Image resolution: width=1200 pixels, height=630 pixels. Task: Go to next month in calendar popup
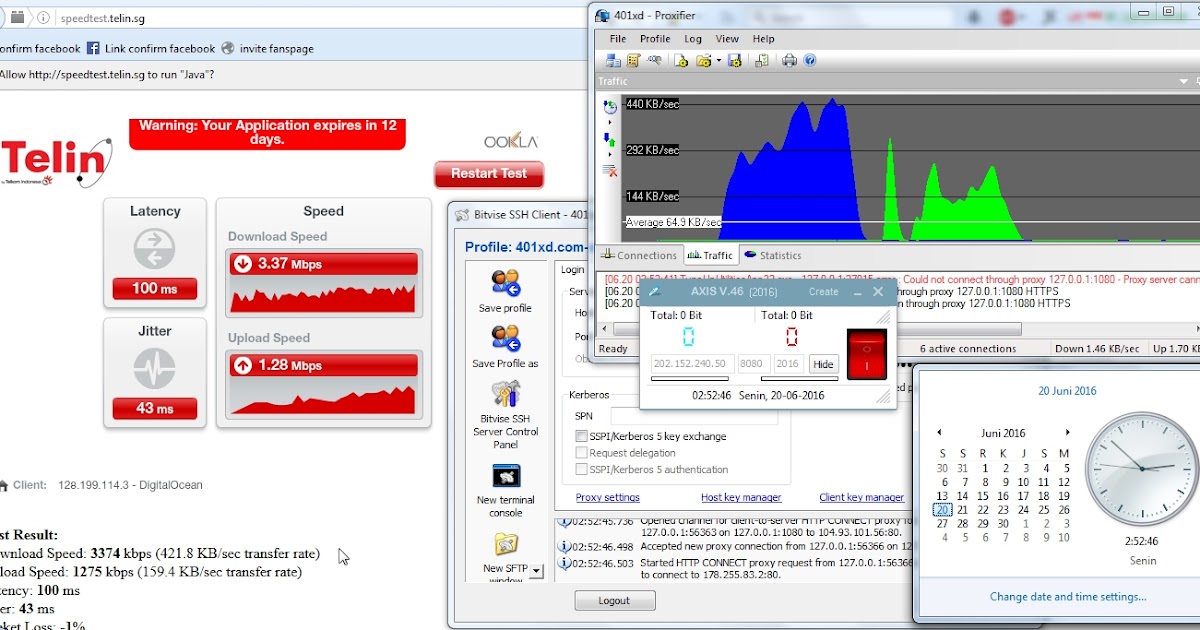(1067, 433)
